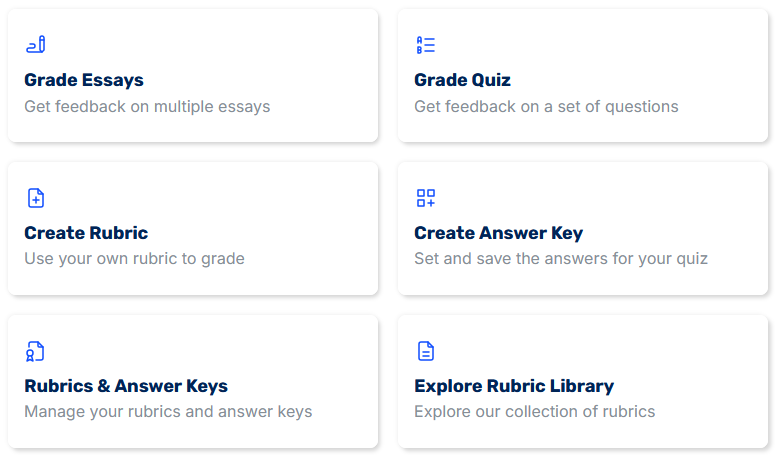Viewport: 775px width, 458px height.
Task: Click "Manage your rubrics and answer keys" text
Action: [168, 411]
